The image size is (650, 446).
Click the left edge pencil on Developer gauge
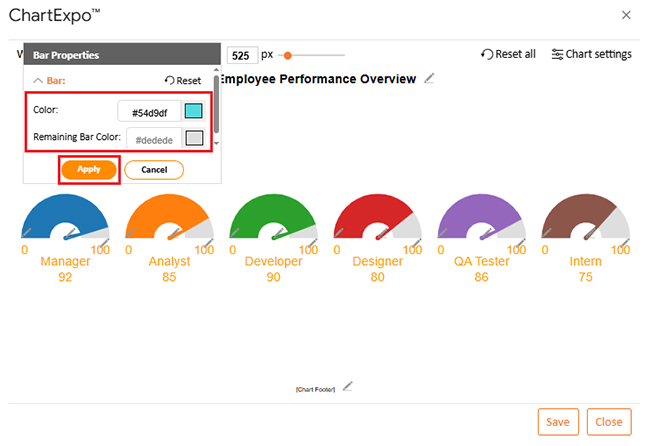pos(234,232)
